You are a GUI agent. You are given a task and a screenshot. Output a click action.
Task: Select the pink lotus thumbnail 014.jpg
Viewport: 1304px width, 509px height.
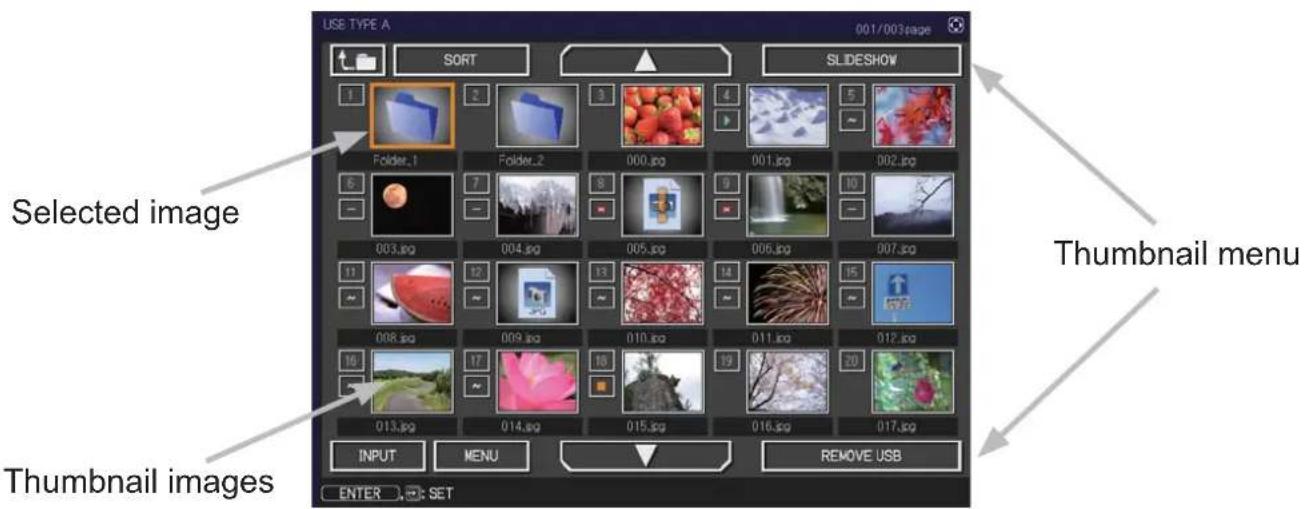point(537,381)
